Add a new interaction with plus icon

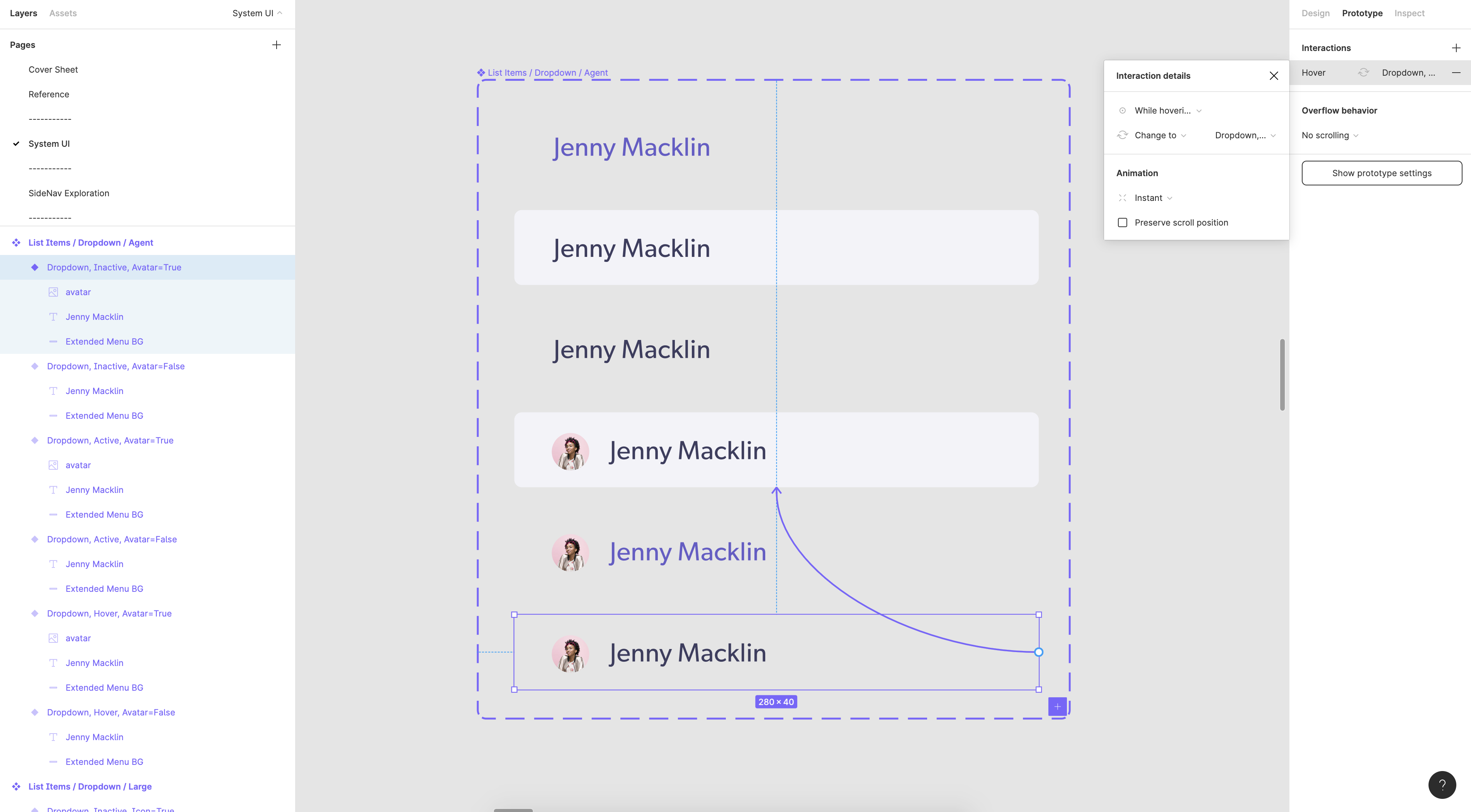pos(1456,48)
